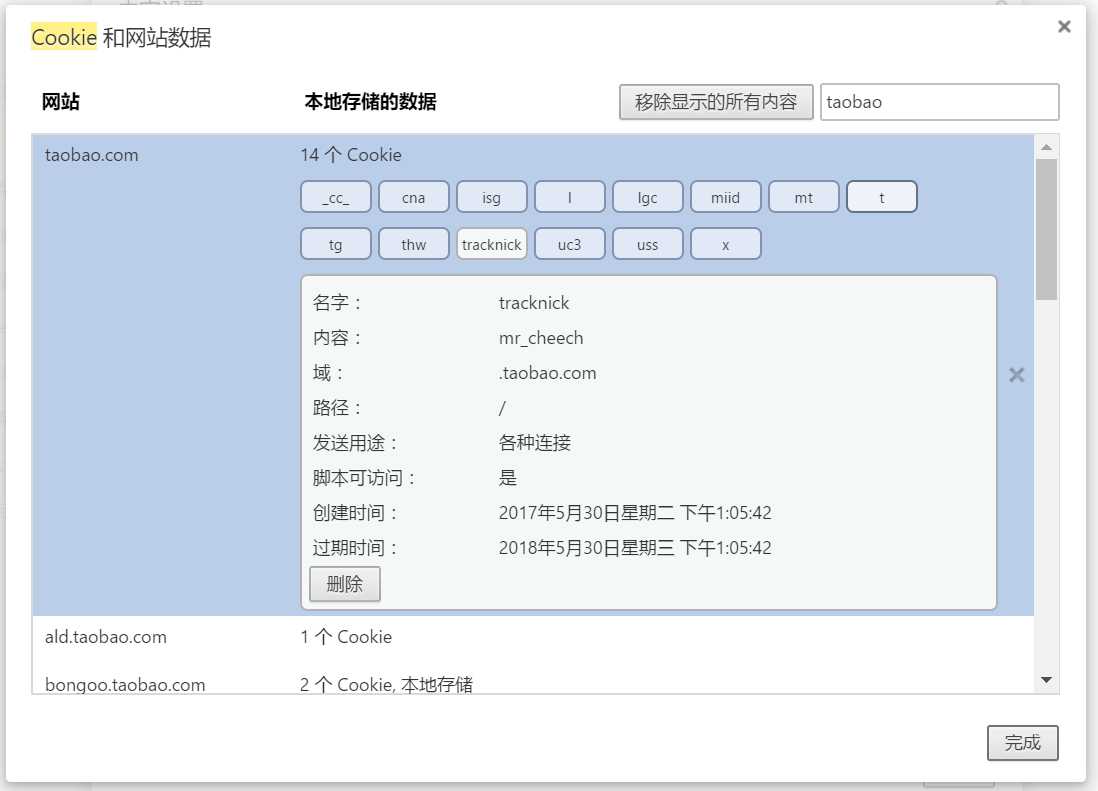Select the cna cookie chip
Image resolution: width=1098 pixels, height=791 pixels.
(413, 197)
